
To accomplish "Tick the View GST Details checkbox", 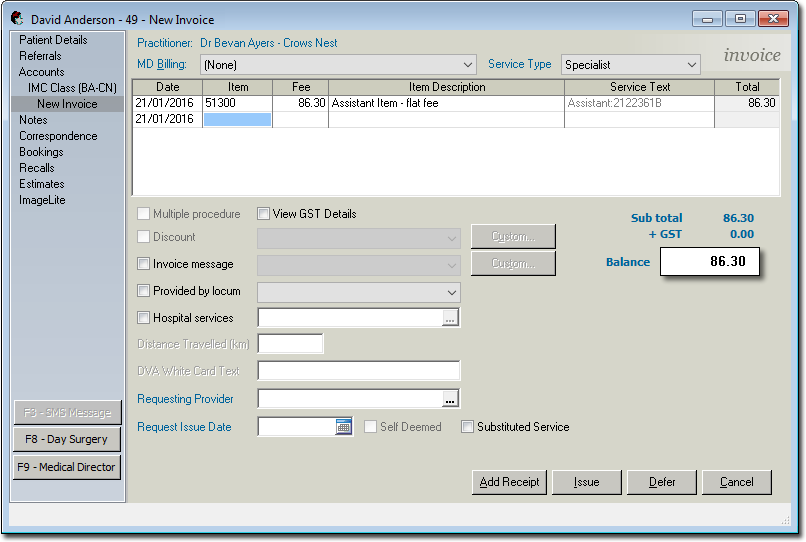I will 264,214.
